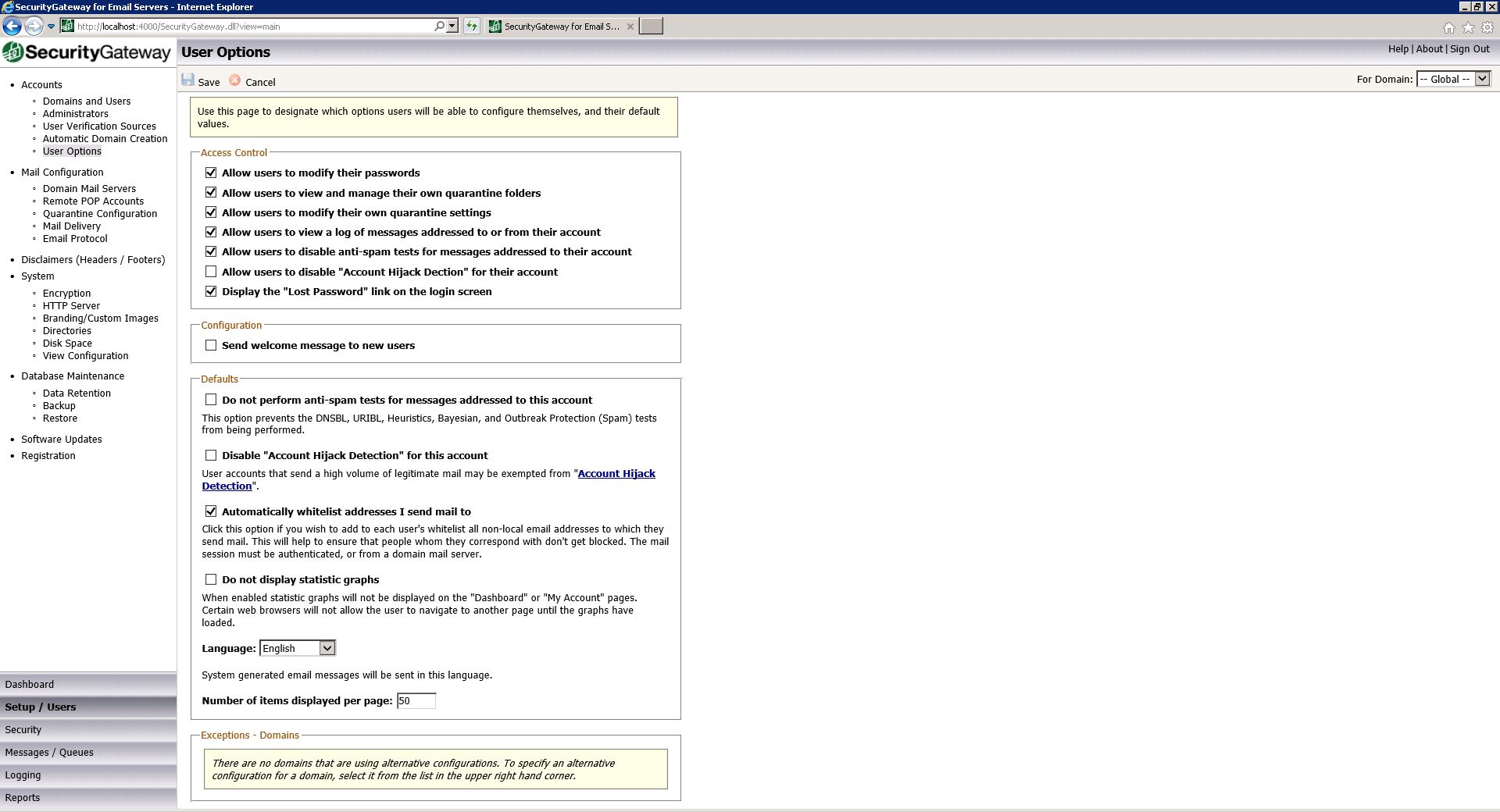Image resolution: width=1500 pixels, height=812 pixels.
Task: Click the red Cancel icon
Action: 234,80
